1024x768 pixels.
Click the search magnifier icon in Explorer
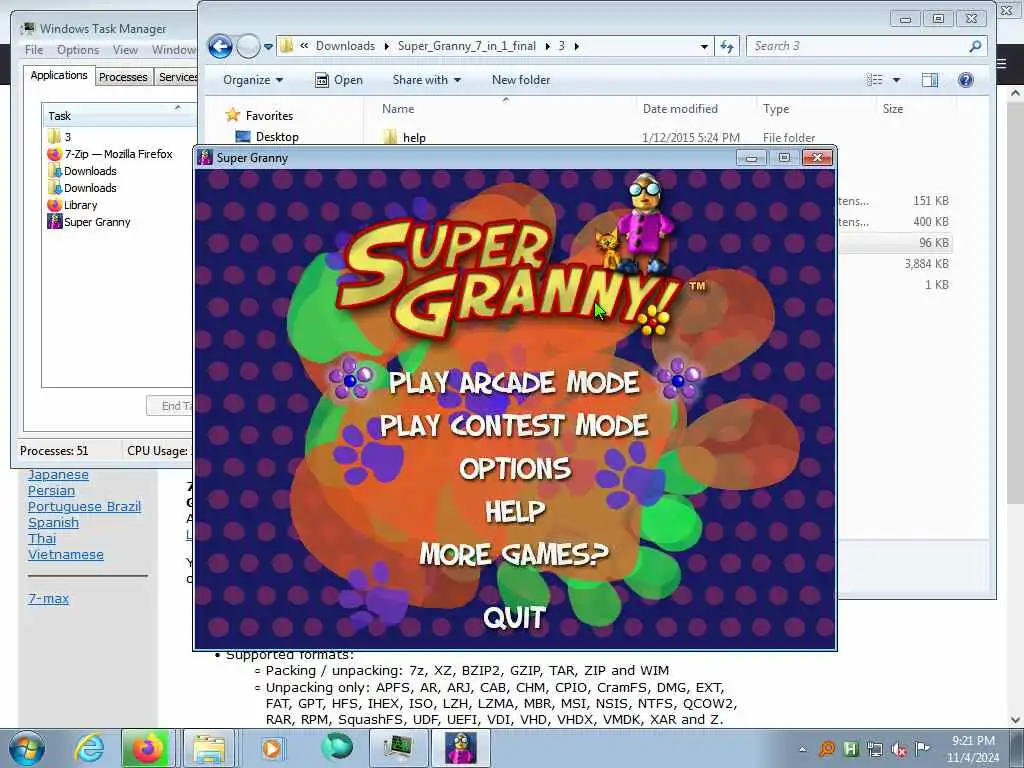pyautogui.click(x=975, y=46)
